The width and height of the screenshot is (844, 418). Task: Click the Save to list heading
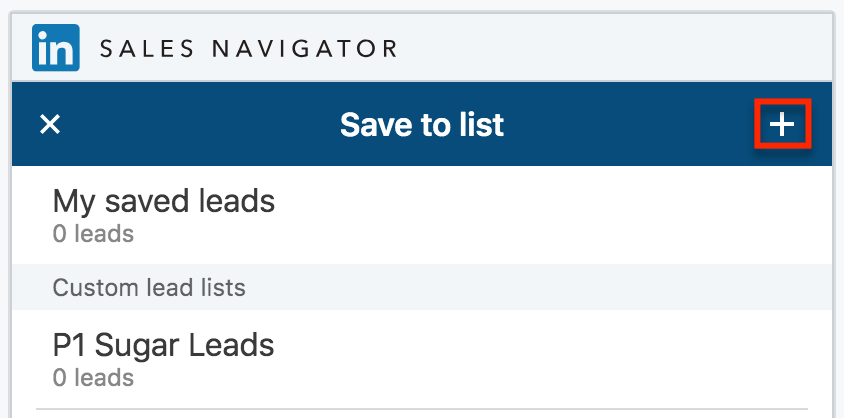point(421,124)
